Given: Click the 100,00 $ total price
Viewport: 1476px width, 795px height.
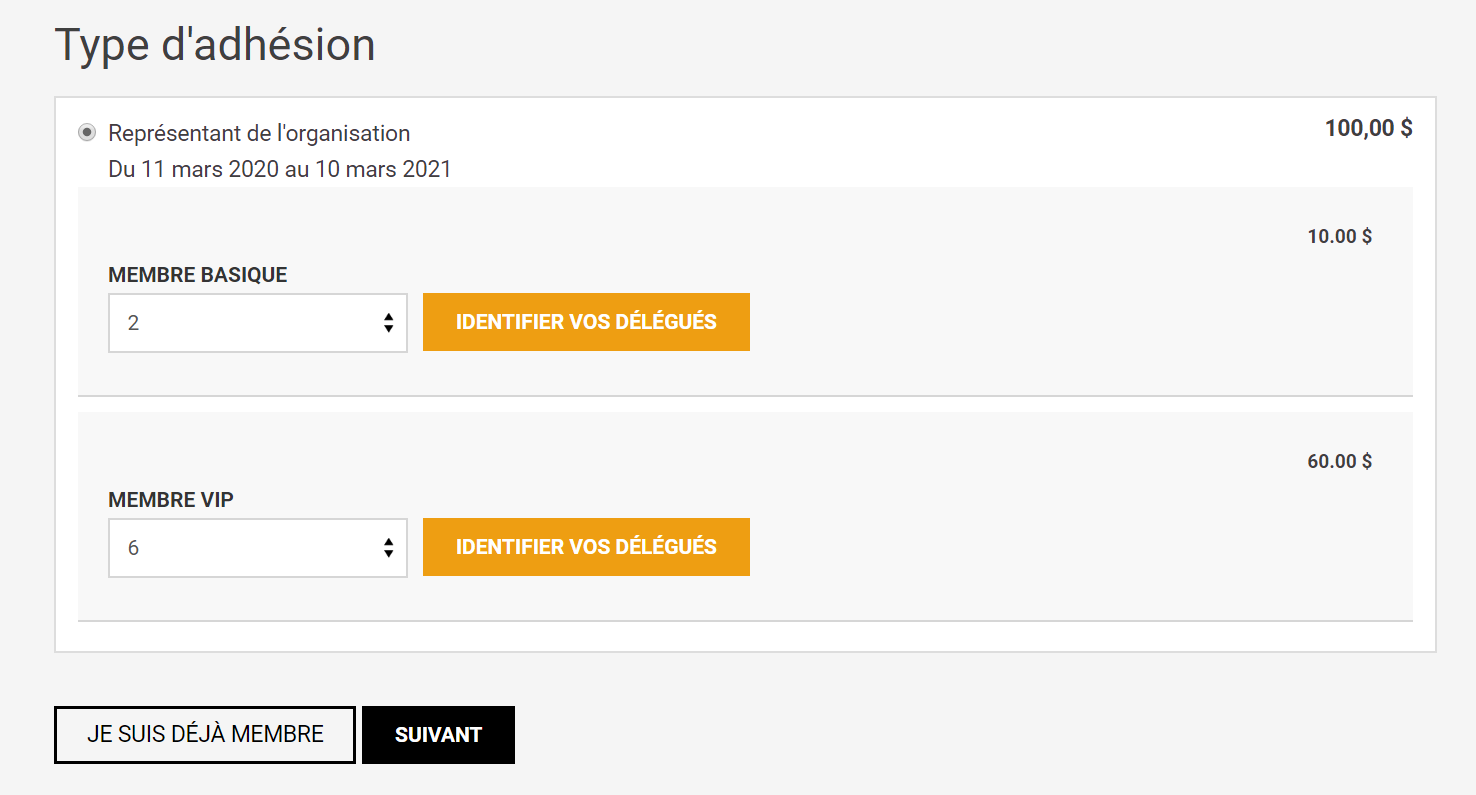Looking at the screenshot, I should [1368, 128].
